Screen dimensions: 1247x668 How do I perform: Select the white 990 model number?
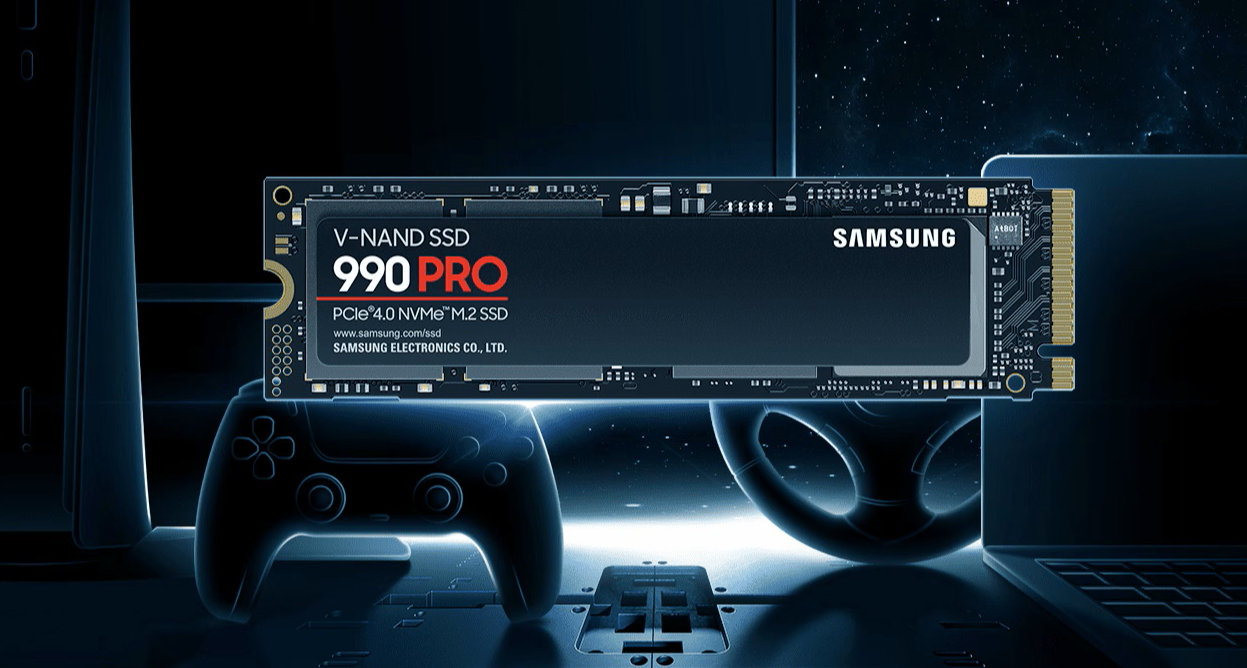(x=371, y=273)
